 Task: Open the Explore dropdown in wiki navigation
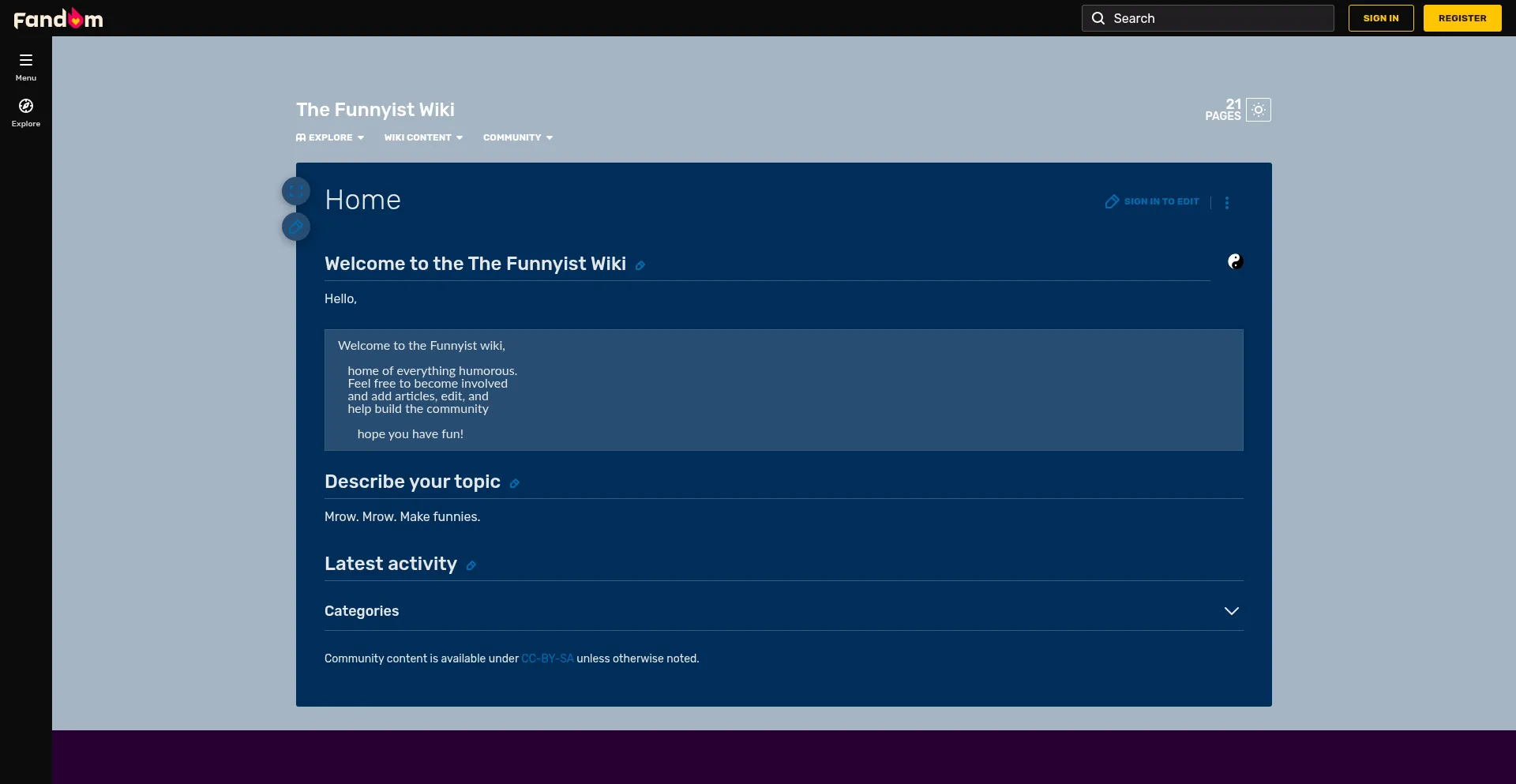tap(330, 137)
